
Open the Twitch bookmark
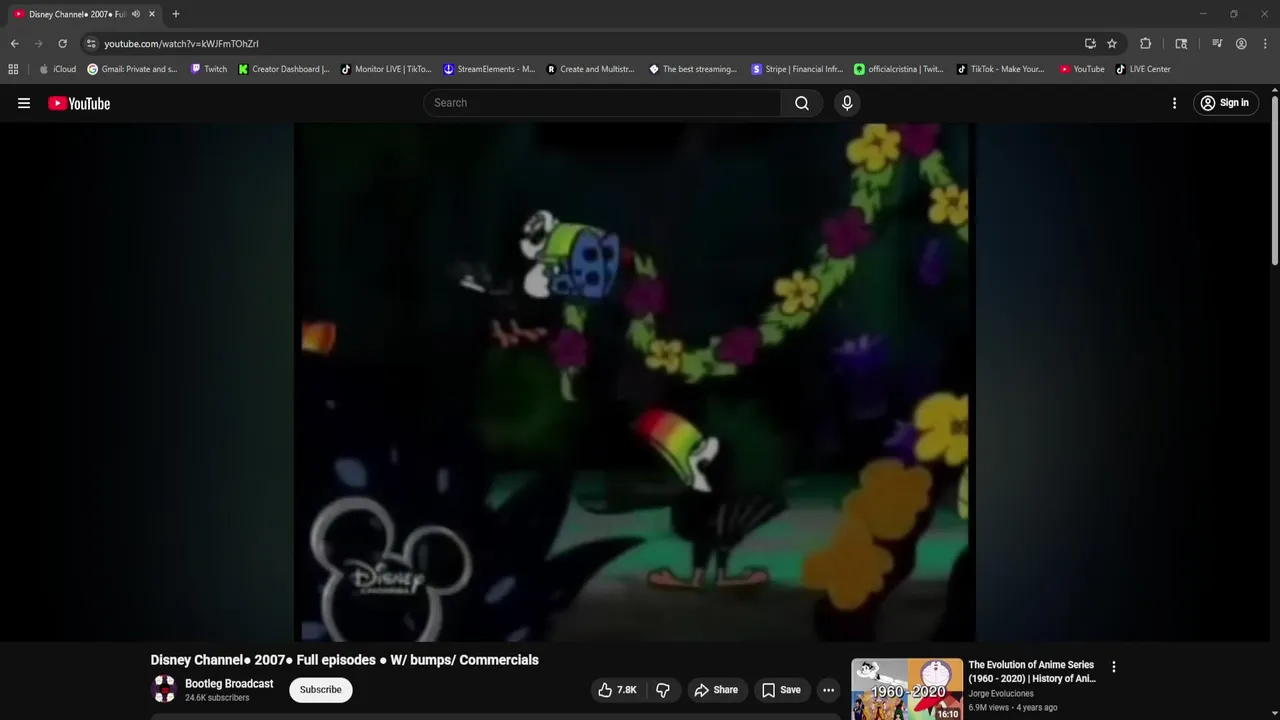click(209, 69)
